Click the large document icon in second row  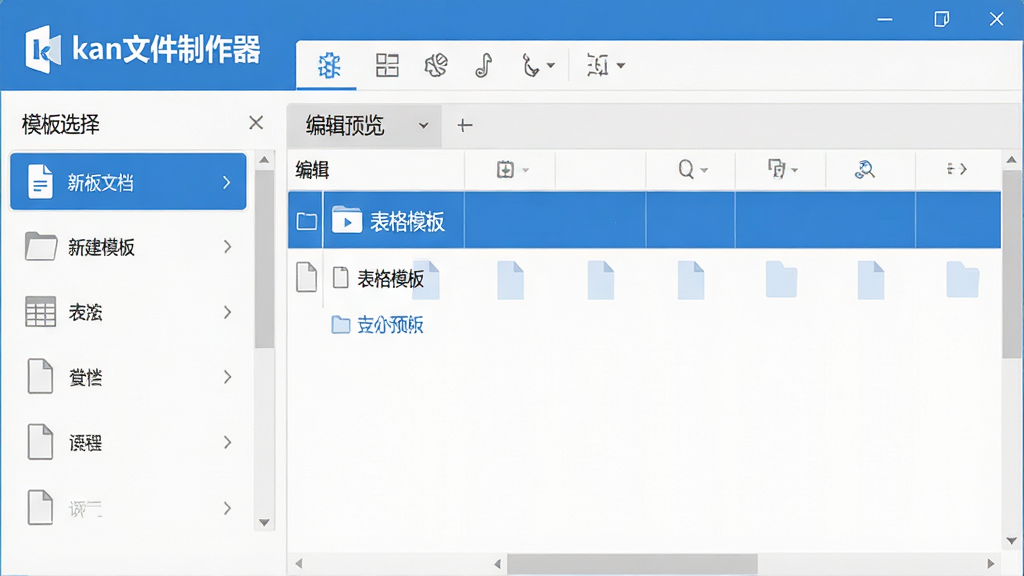[306, 277]
